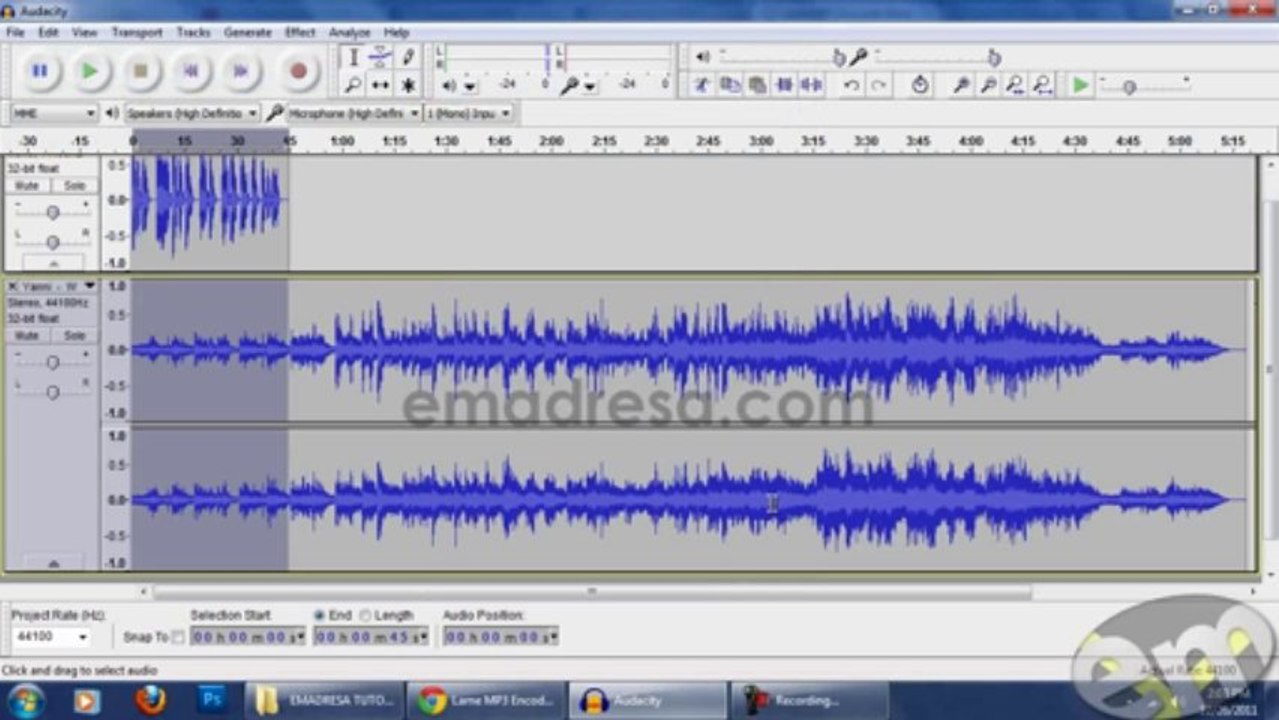Open the File menu

pyautogui.click(x=15, y=32)
